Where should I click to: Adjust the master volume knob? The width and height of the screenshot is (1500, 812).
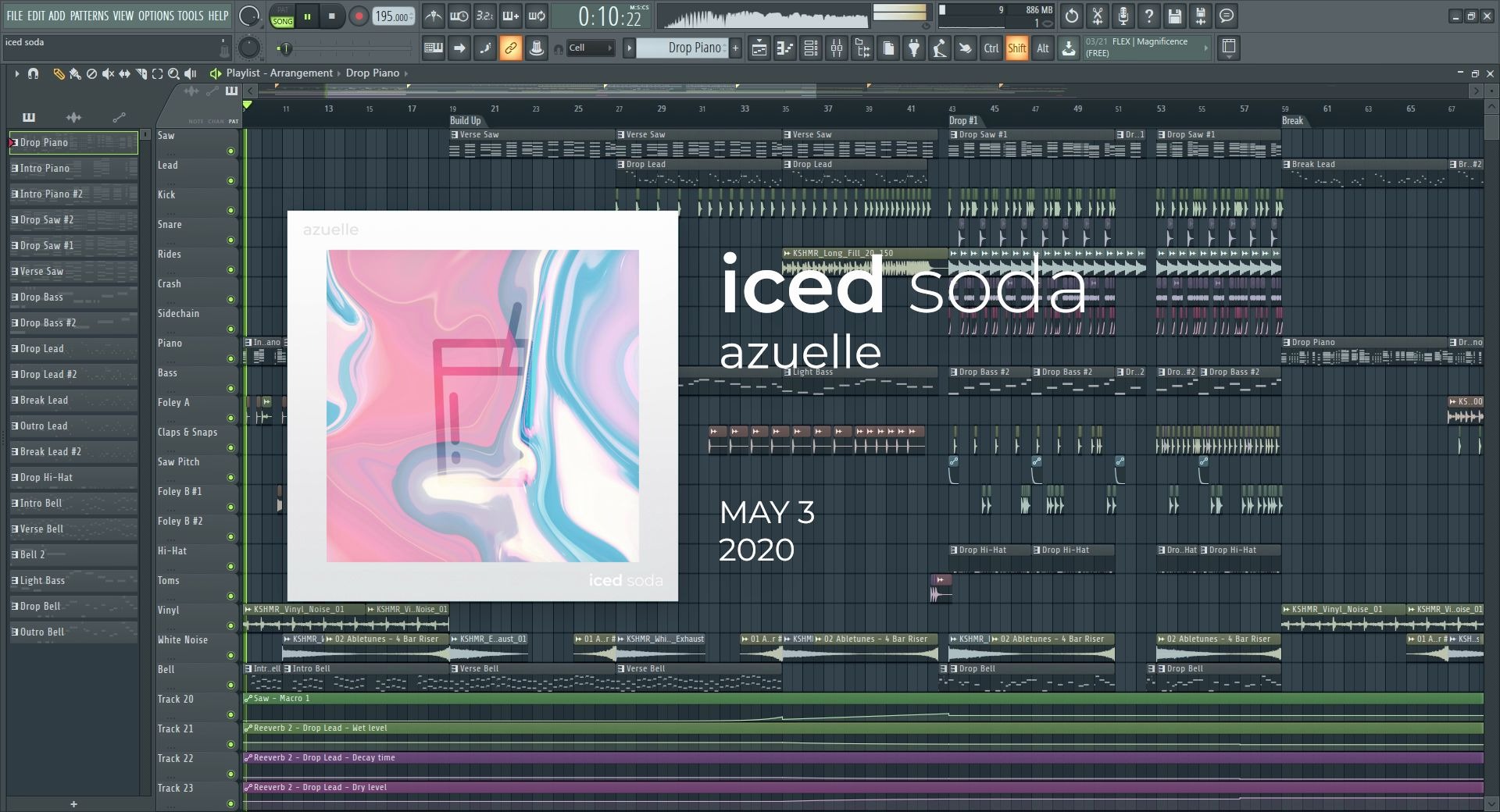click(x=249, y=16)
